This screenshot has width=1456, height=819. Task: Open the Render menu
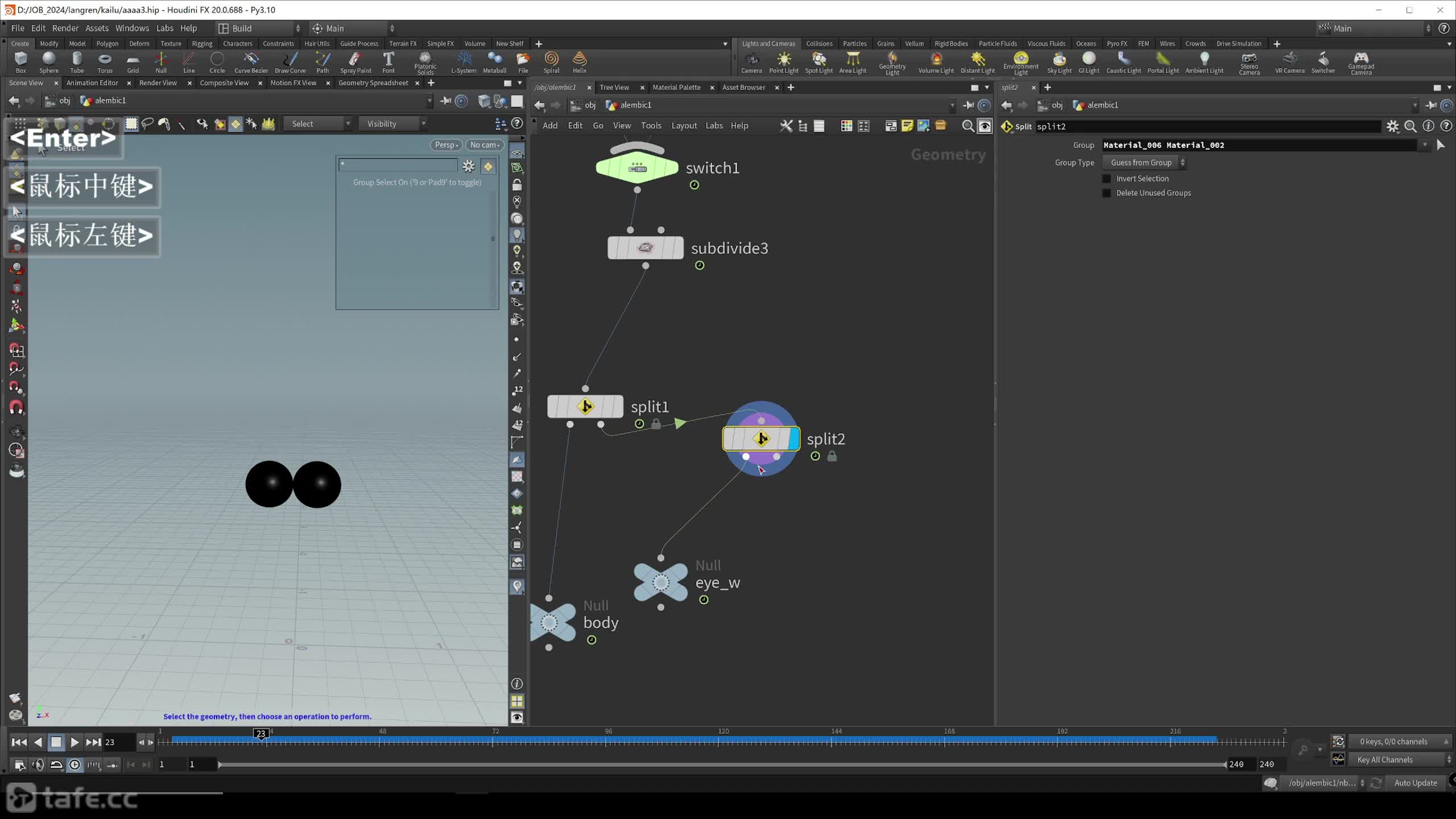(65, 28)
